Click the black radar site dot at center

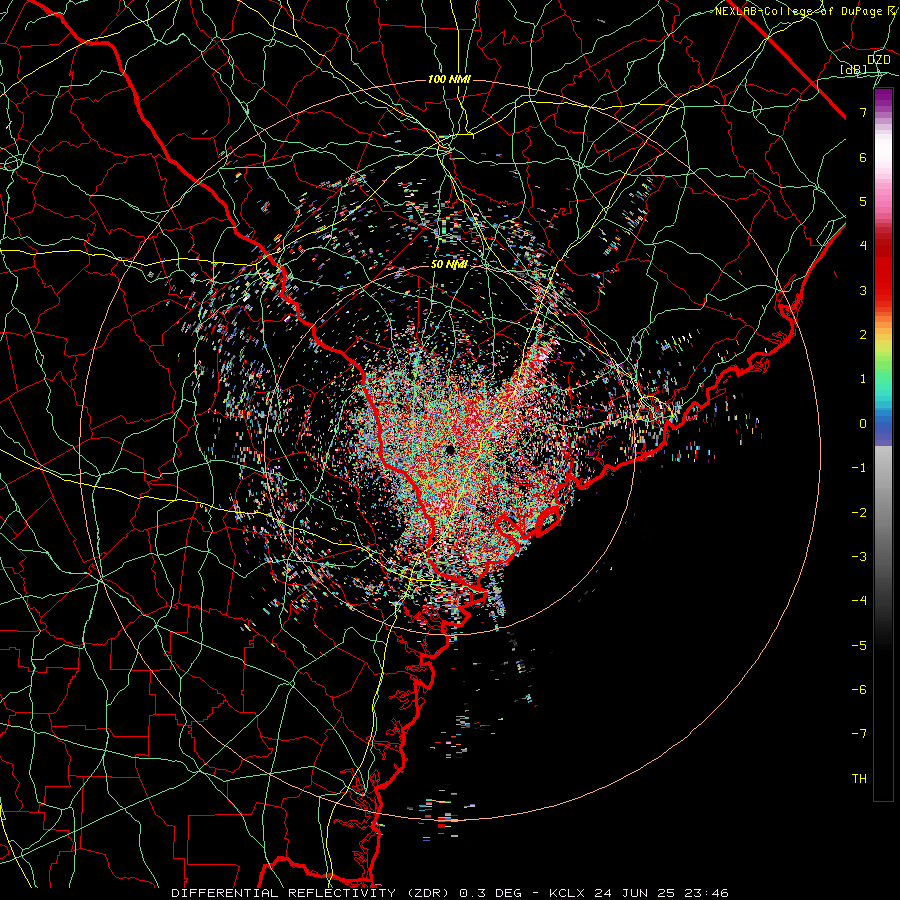coord(450,449)
